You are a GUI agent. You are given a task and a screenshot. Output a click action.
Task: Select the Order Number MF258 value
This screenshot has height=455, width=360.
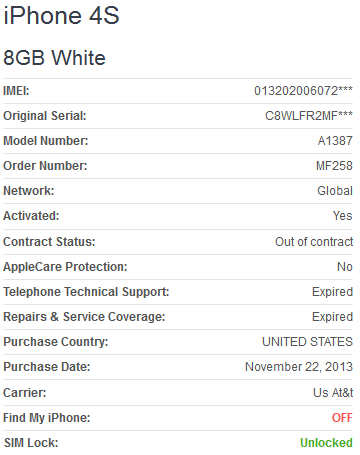click(x=334, y=166)
